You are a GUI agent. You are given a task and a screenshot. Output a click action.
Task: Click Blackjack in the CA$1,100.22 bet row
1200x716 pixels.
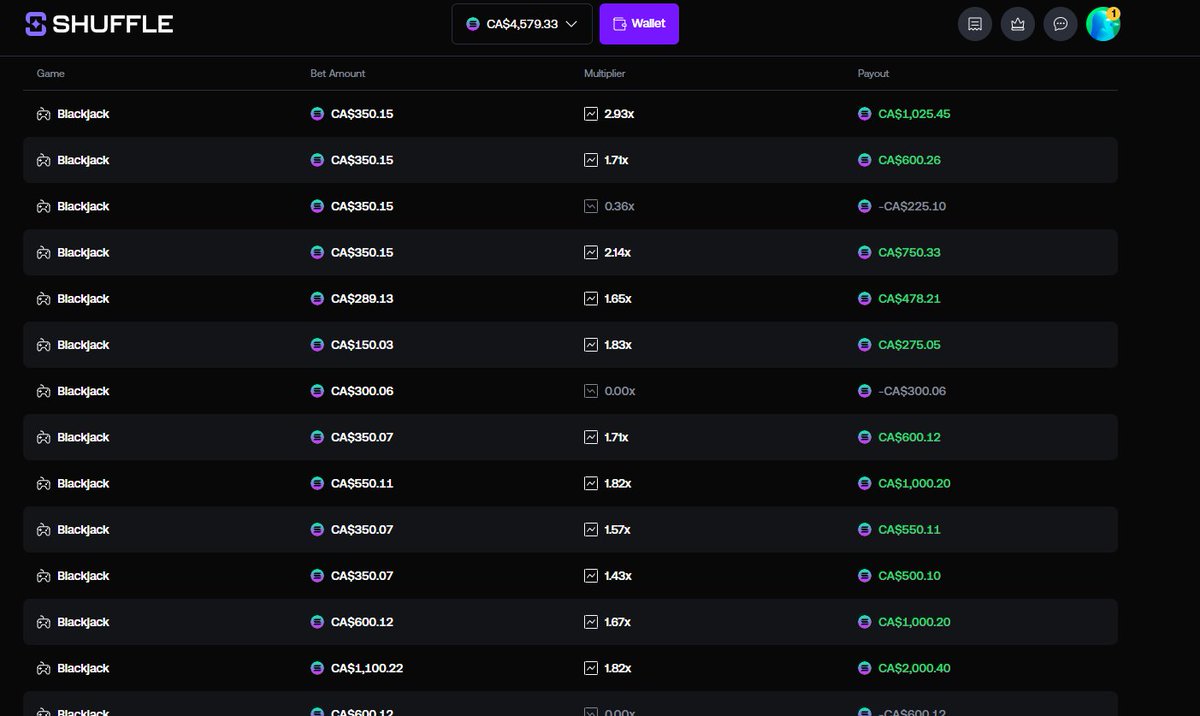pyautogui.click(x=83, y=668)
